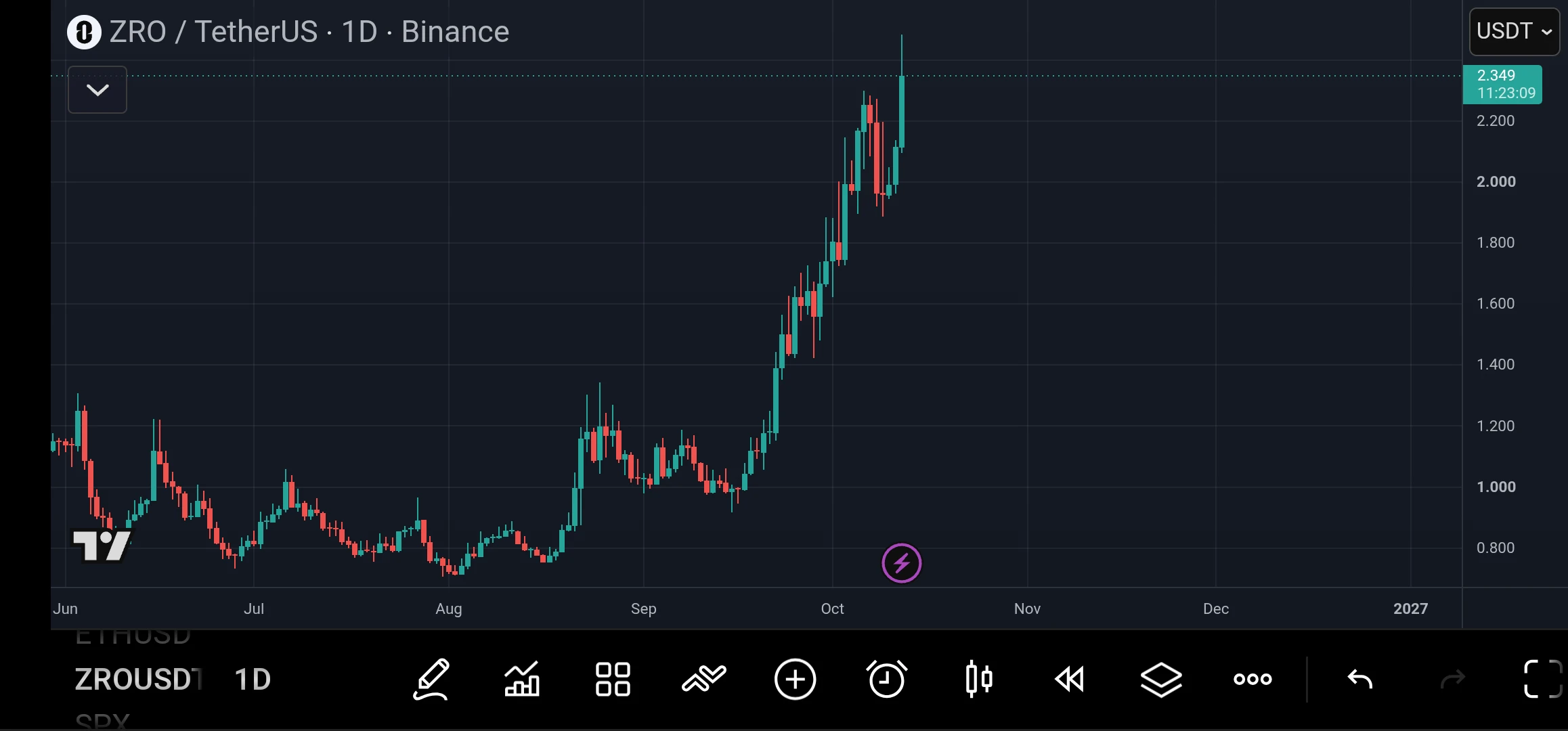The image size is (1568, 731).
Task: Tap the add symbol plus icon
Action: 795,679
